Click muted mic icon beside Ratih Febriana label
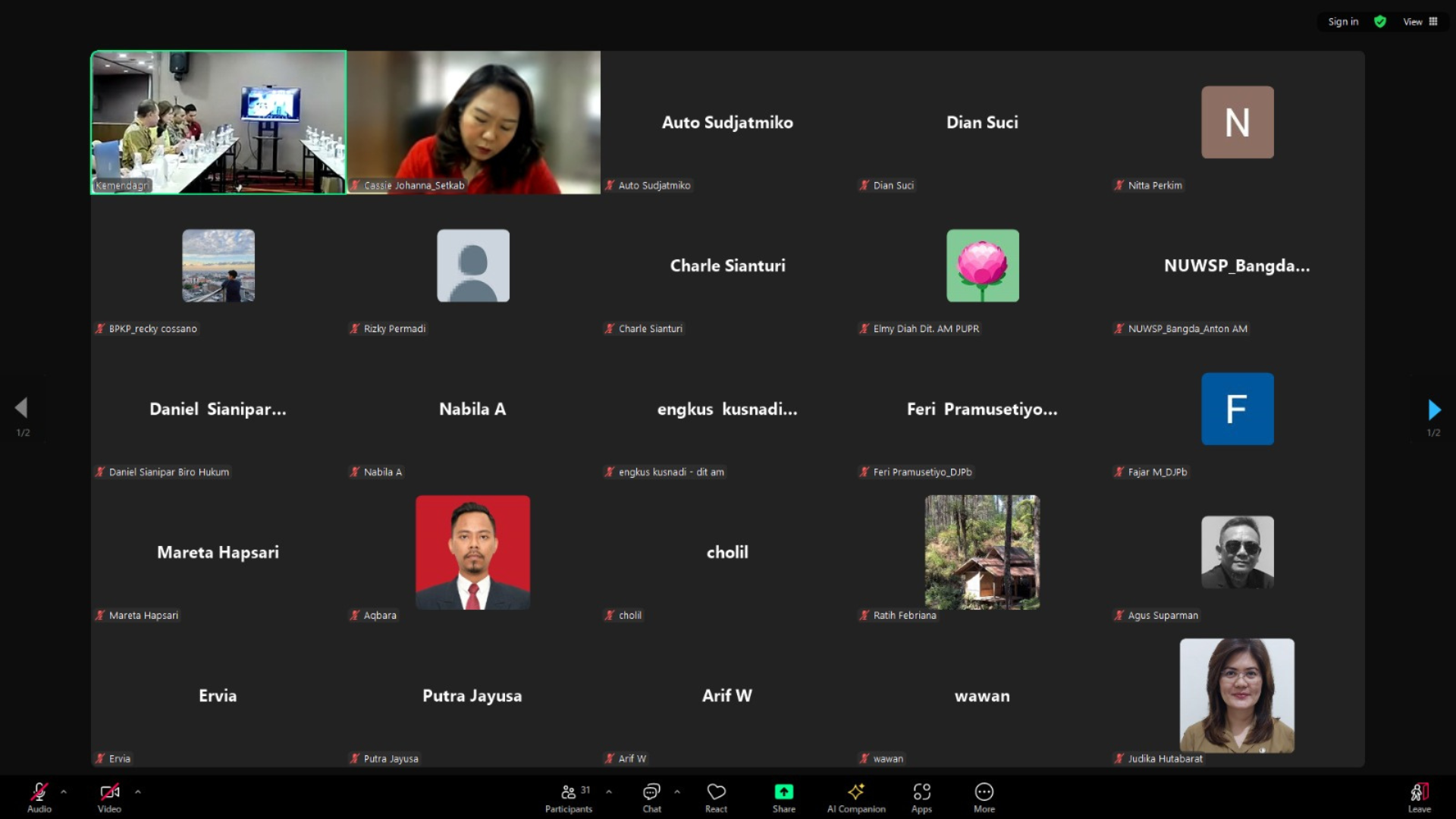The width and height of the screenshot is (1456, 819). (864, 615)
